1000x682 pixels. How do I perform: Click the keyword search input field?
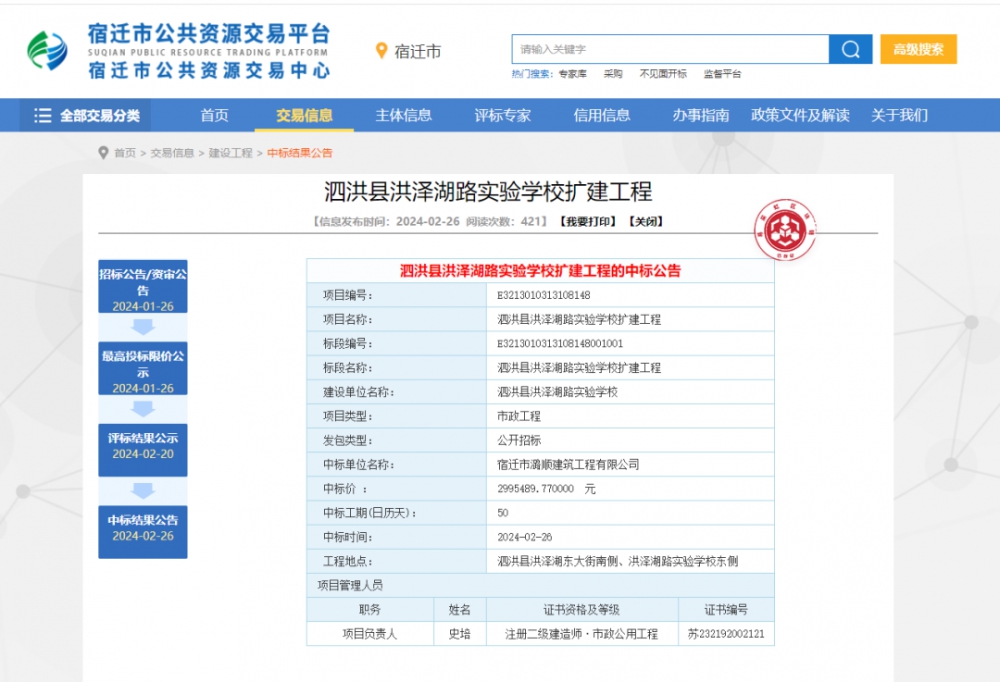[670, 49]
